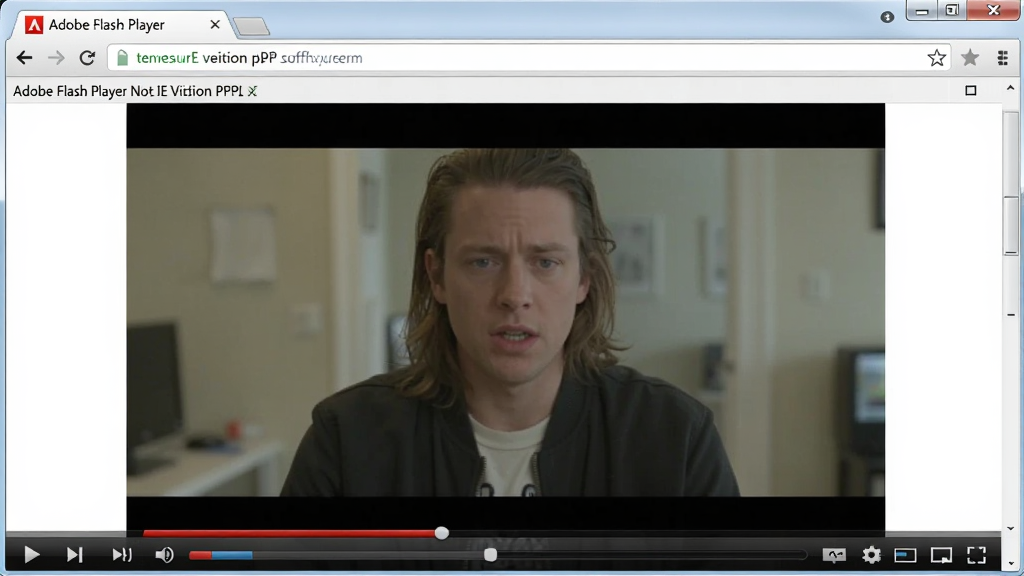Click the square icon on the notification bar
The image size is (1024, 576).
pos(971,91)
